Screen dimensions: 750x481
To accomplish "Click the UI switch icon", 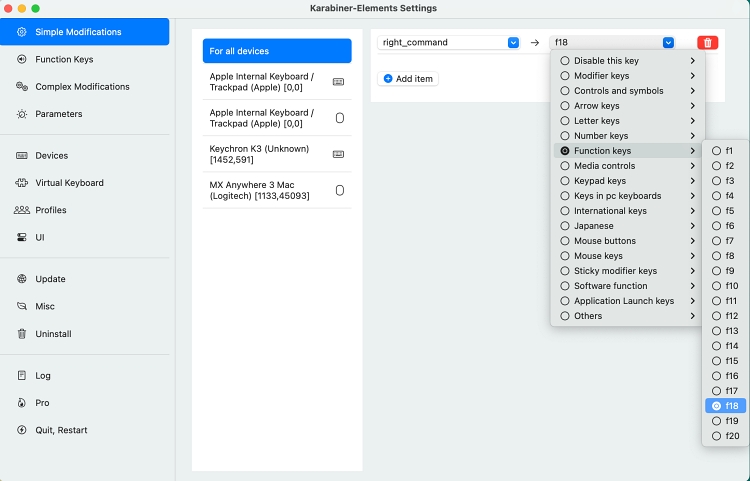I will 22,237.
